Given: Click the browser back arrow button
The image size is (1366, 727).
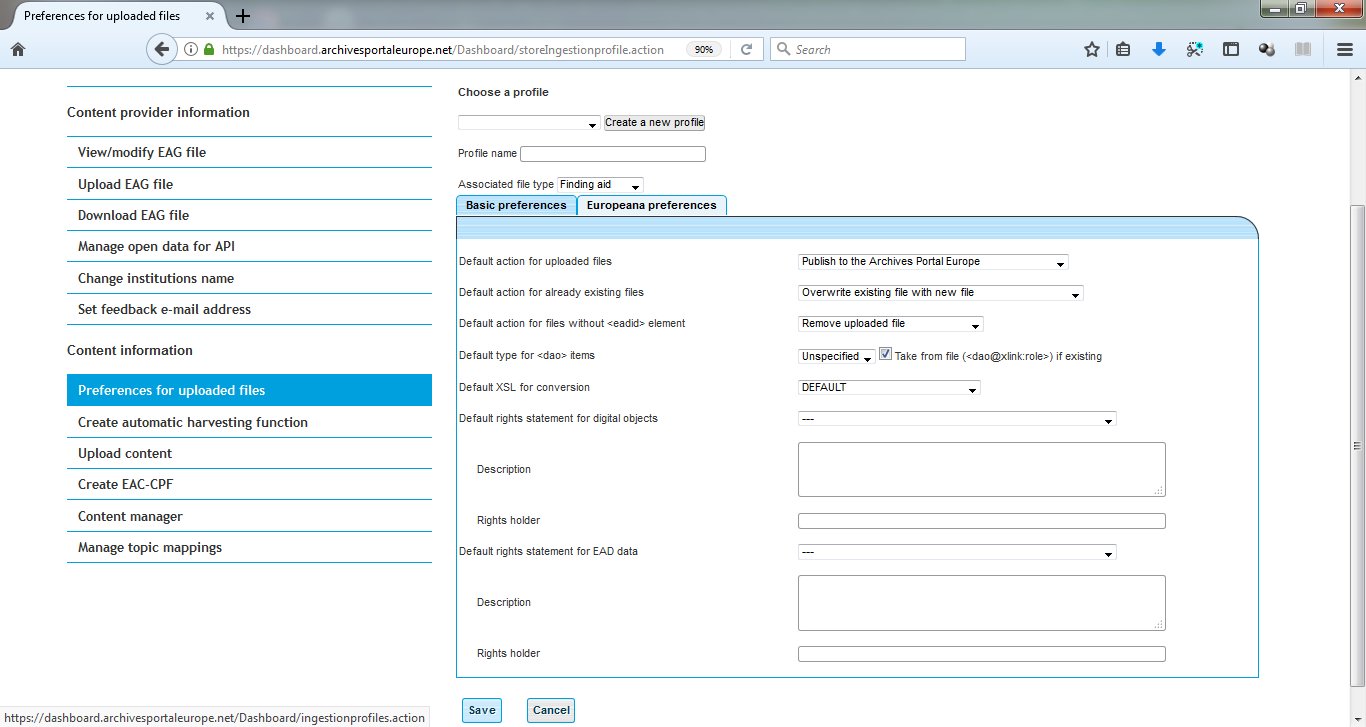Looking at the screenshot, I should [x=161, y=49].
